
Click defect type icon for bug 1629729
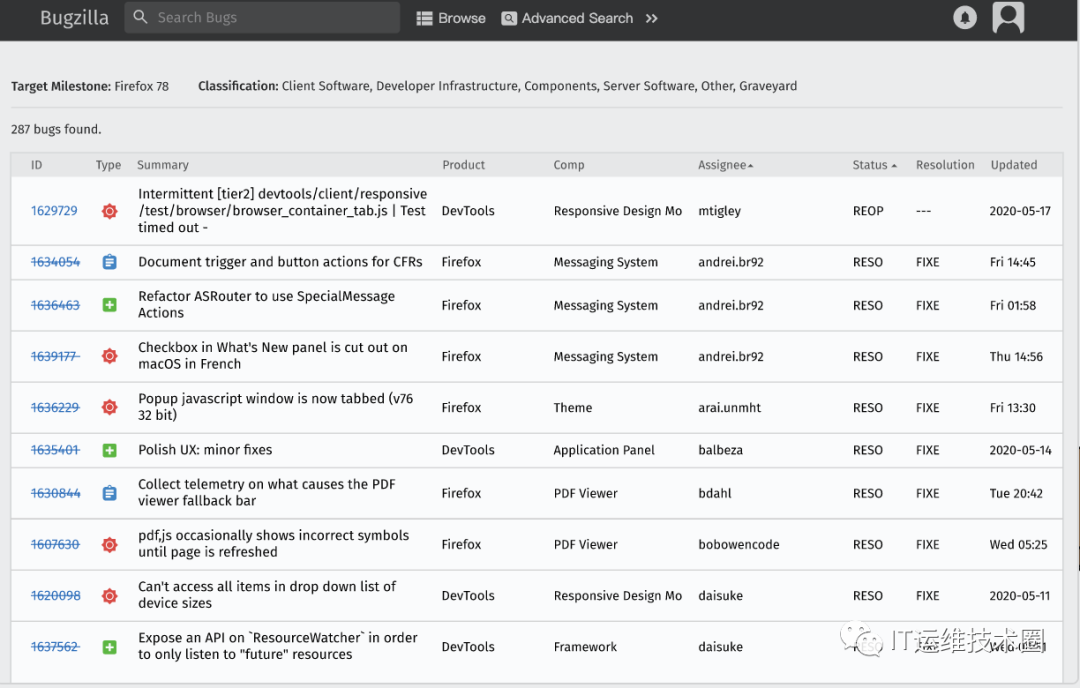tap(110, 211)
